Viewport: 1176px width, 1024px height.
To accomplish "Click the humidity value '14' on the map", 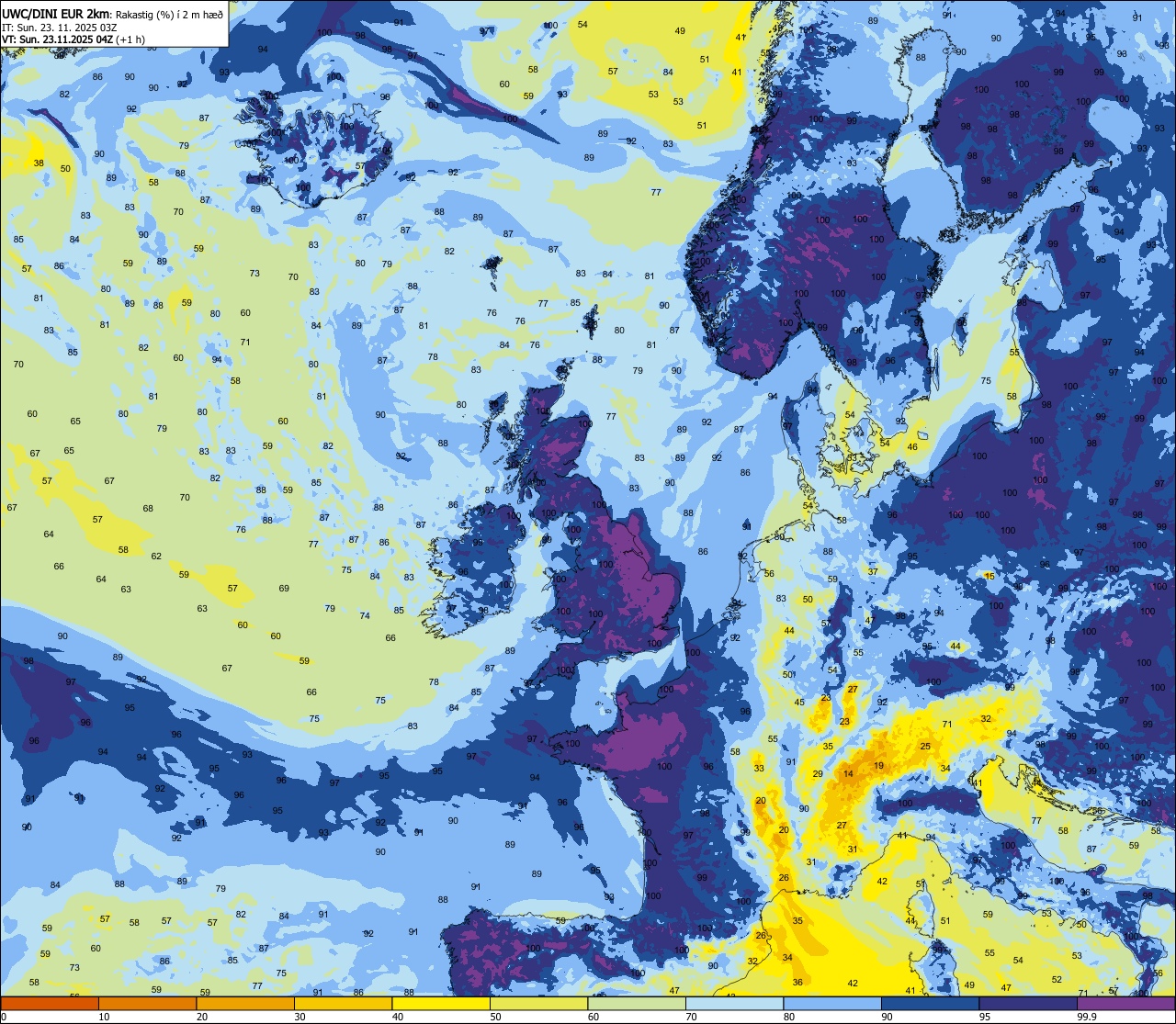I will (848, 774).
